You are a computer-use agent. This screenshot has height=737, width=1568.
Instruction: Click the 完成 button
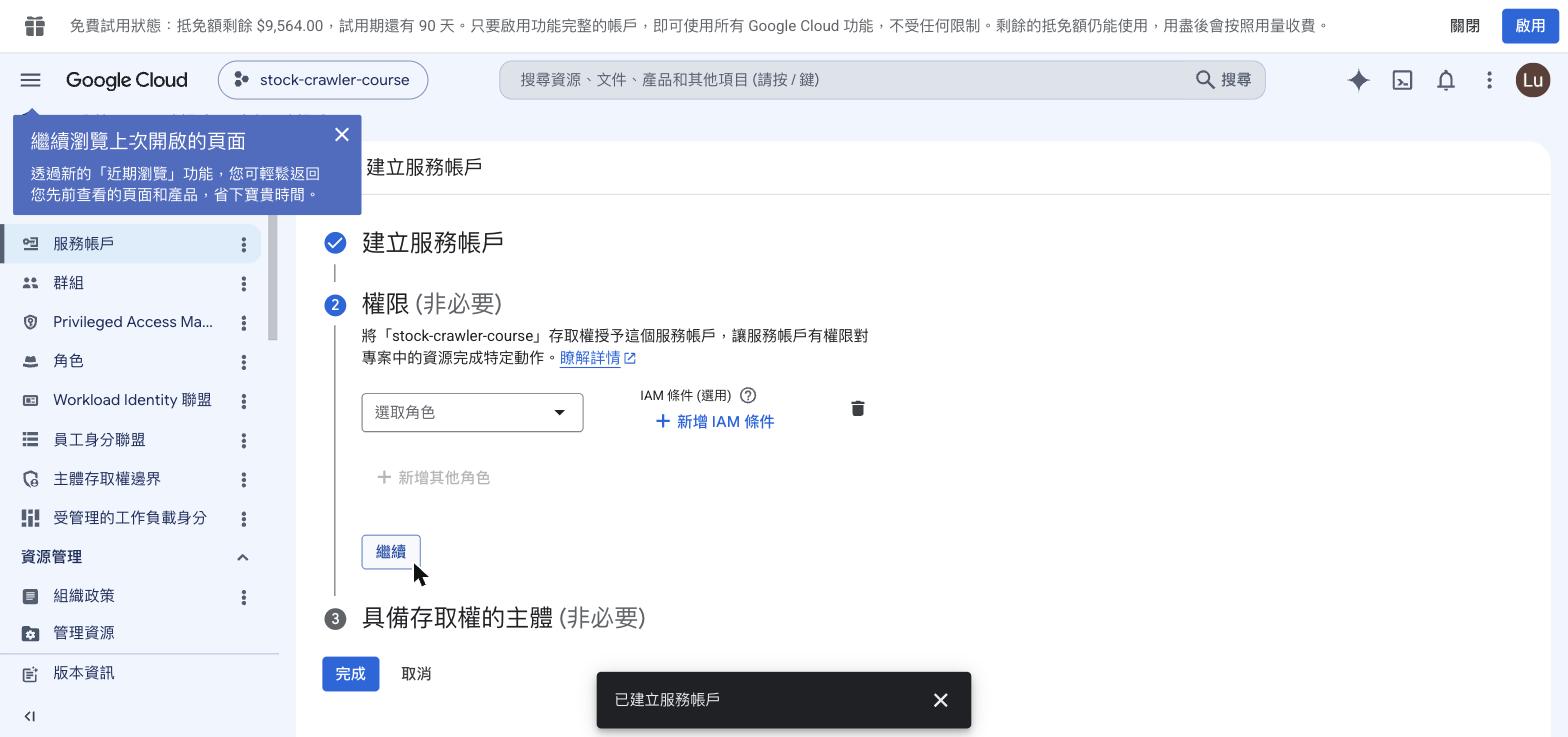[x=350, y=674]
